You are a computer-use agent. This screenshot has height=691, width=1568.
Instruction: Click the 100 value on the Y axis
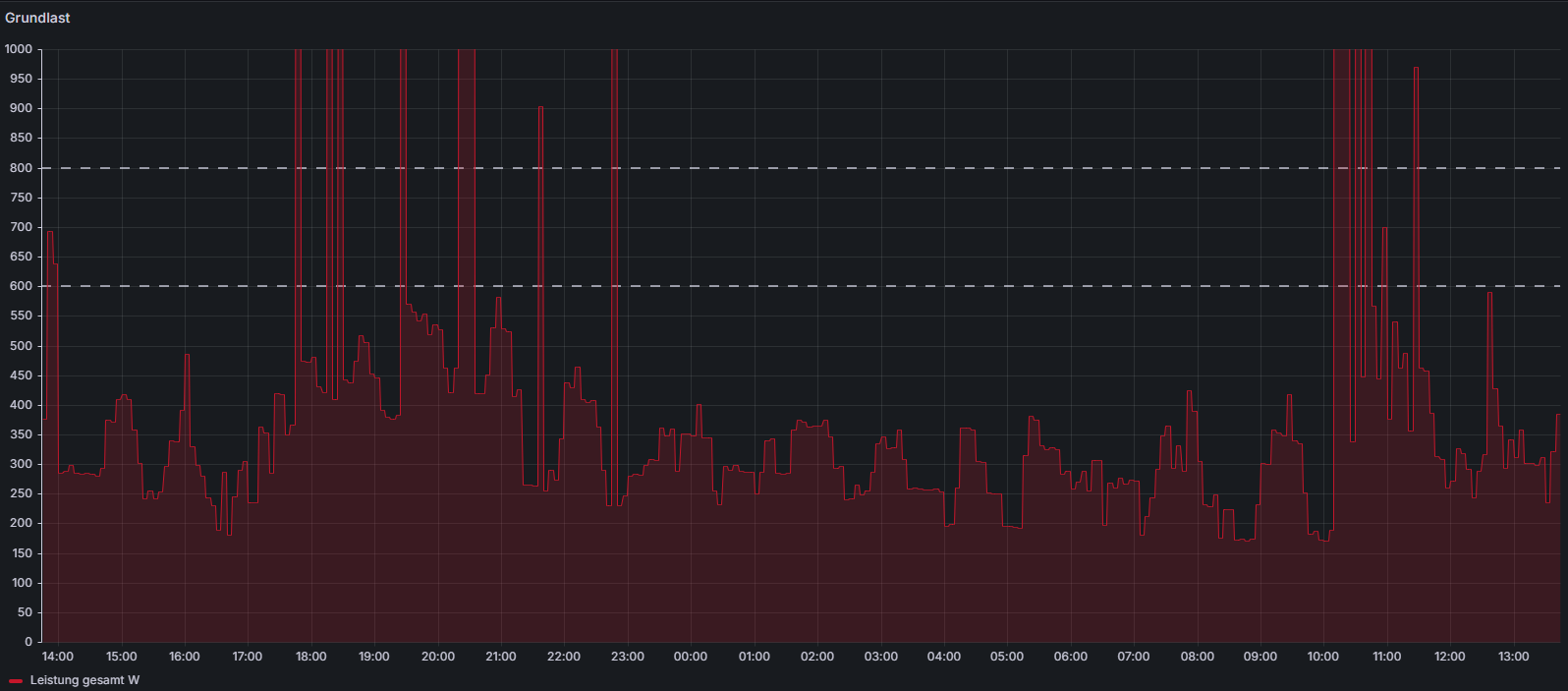click(22, 583)
